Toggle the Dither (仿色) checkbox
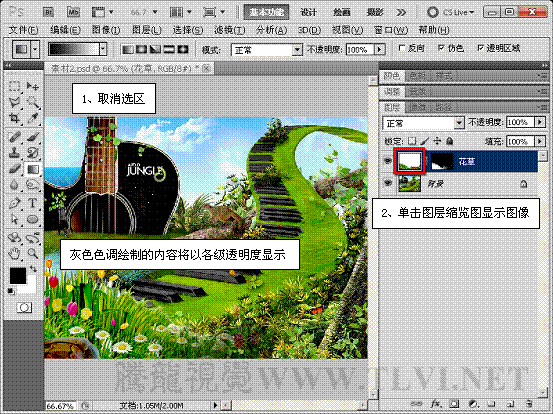Screen dimensions: 553x414 [x=441, y=48]
